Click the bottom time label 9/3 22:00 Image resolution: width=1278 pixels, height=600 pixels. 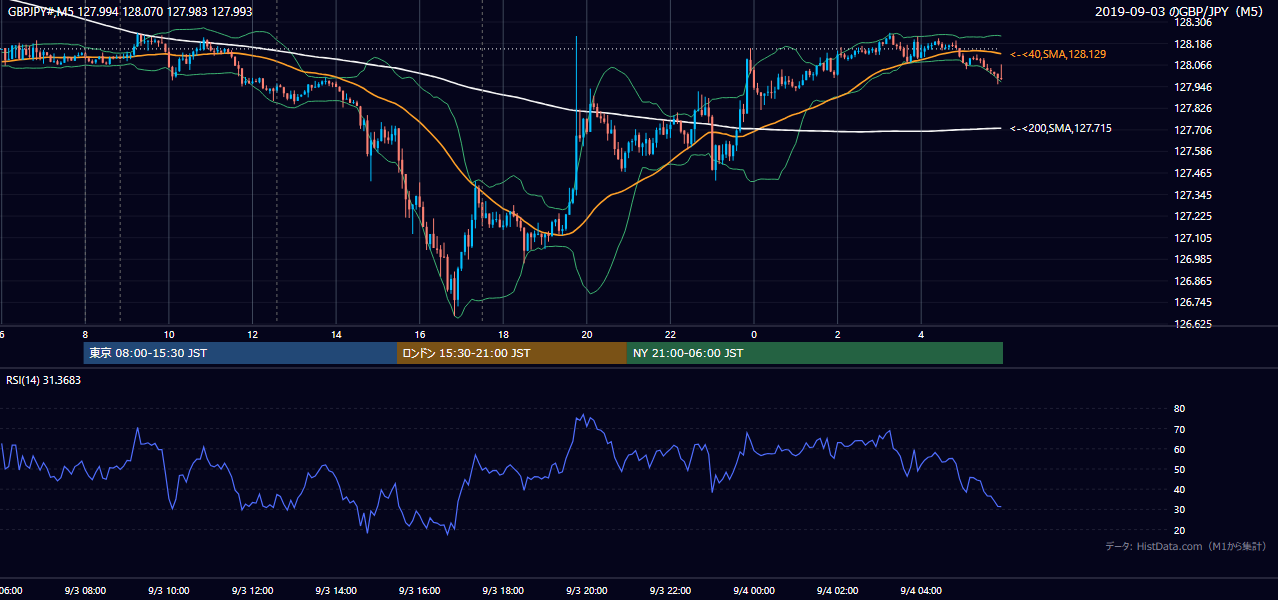[670, 590]
